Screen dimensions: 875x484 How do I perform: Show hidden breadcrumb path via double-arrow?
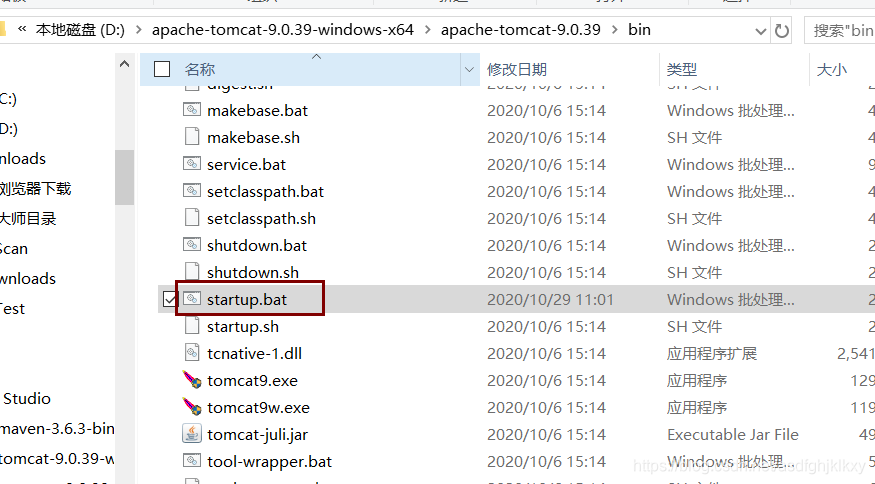click(22, 29)
